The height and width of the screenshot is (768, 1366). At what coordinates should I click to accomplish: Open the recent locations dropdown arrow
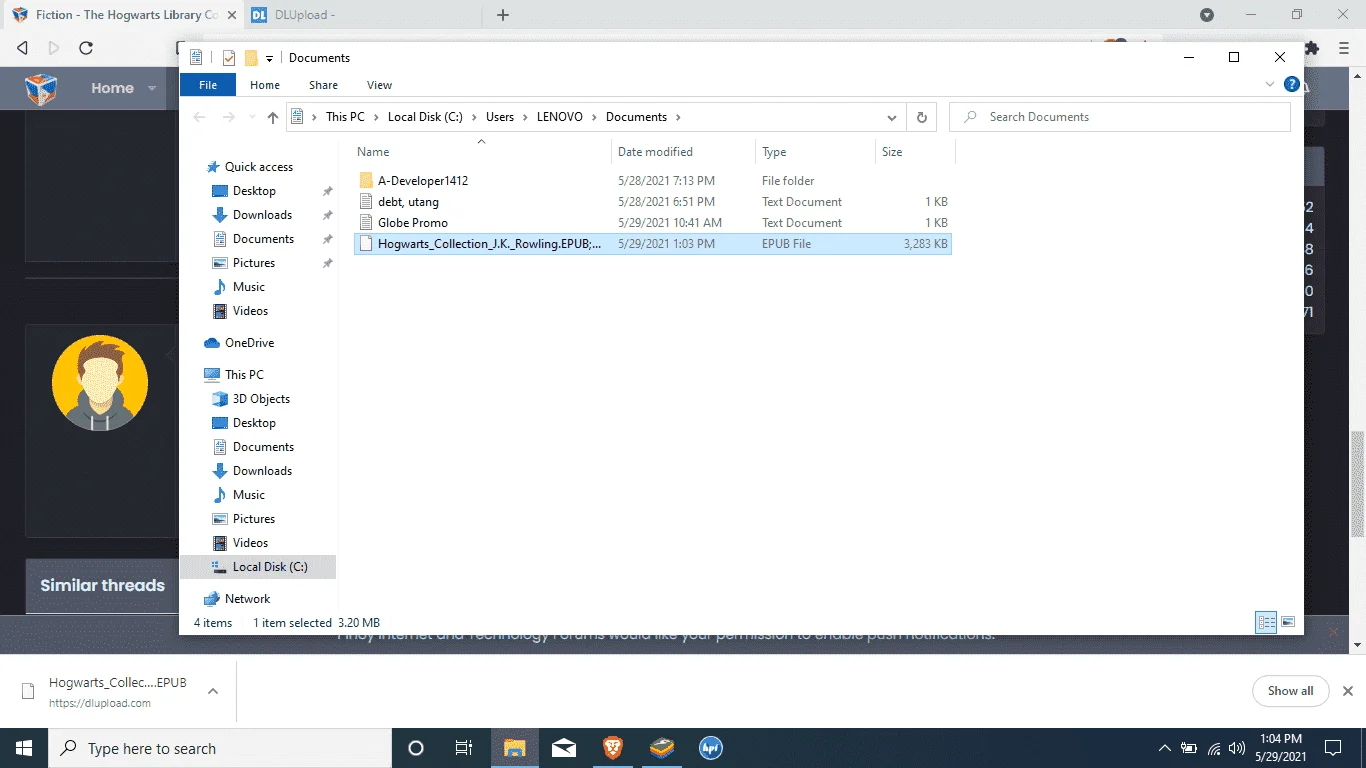coord(250,117)
